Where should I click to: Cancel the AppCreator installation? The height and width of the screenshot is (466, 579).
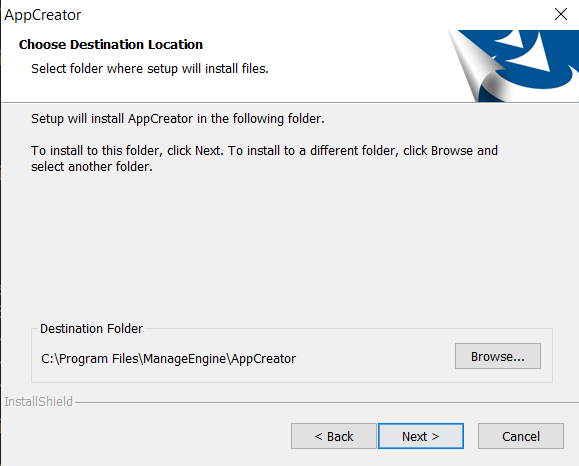pos(521,436)
